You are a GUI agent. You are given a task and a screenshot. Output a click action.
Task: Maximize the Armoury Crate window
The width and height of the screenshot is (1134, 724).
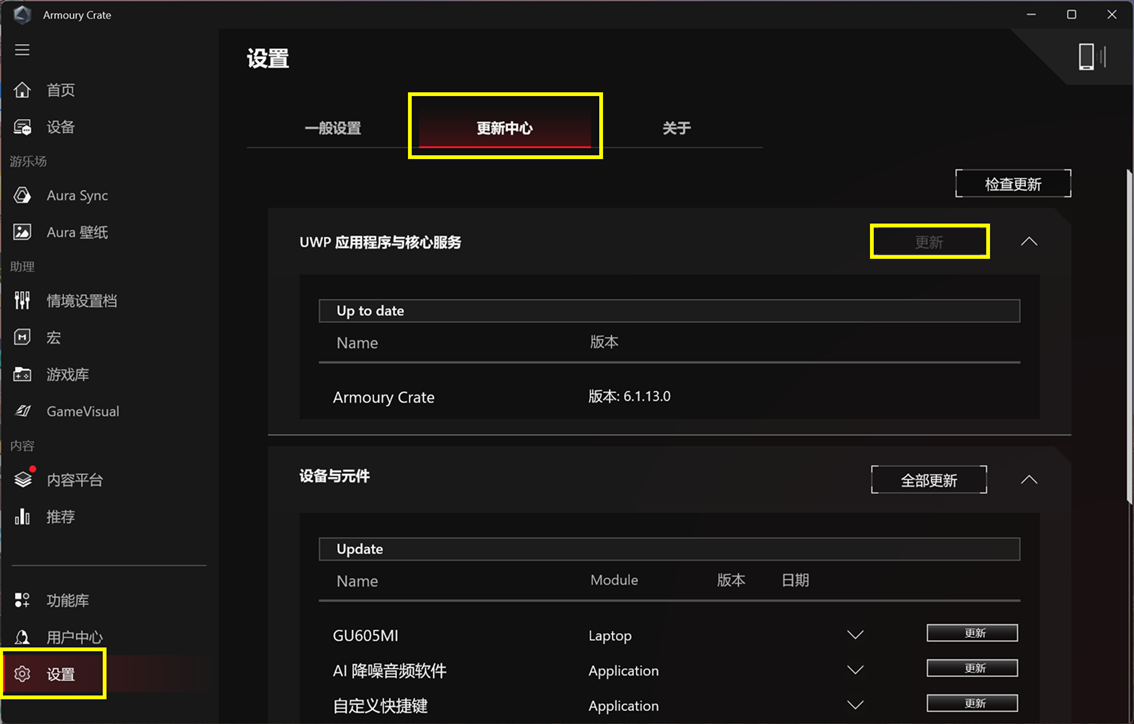pos(1072,14)
